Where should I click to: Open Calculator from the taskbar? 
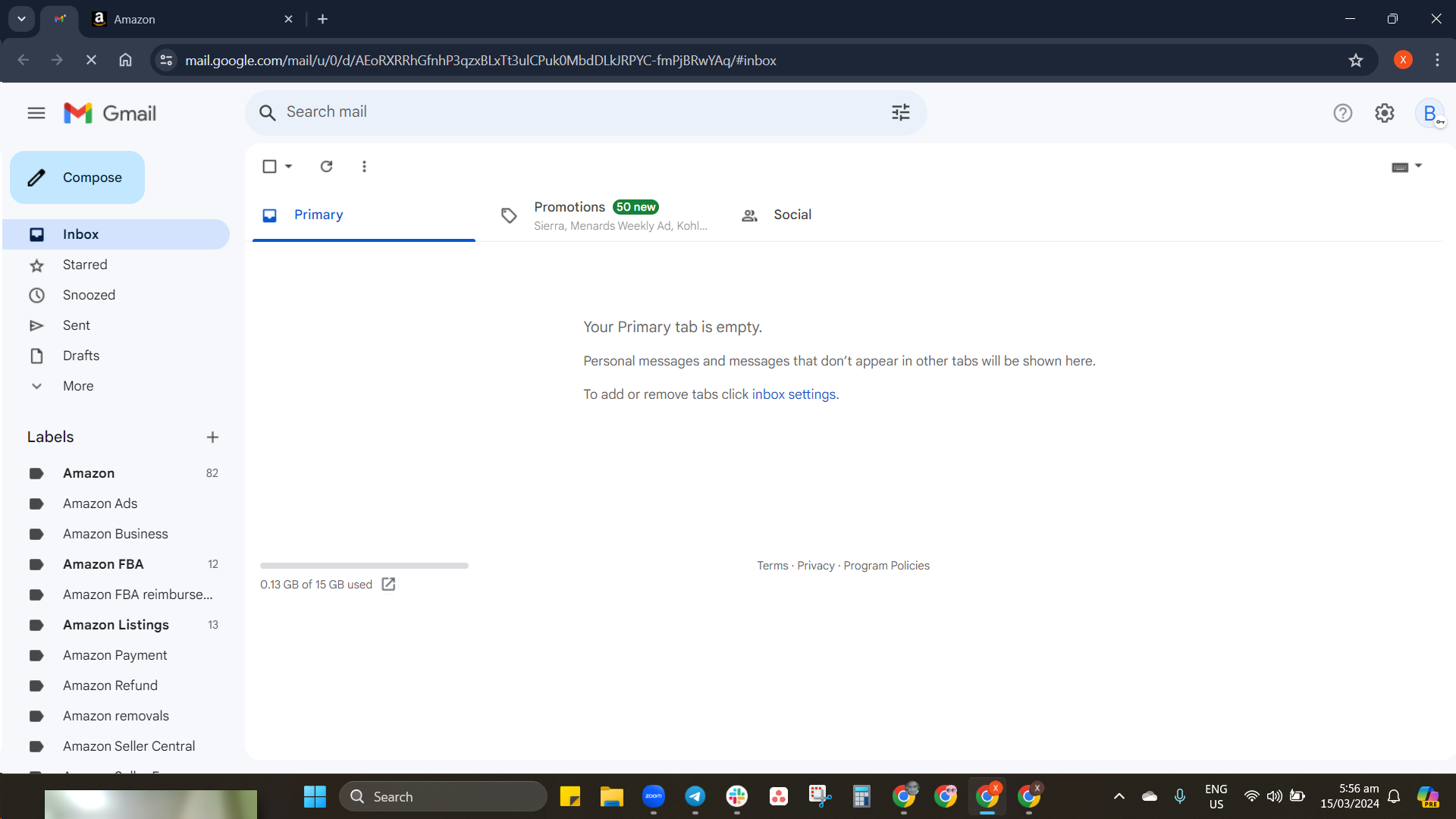click(861, 797)
